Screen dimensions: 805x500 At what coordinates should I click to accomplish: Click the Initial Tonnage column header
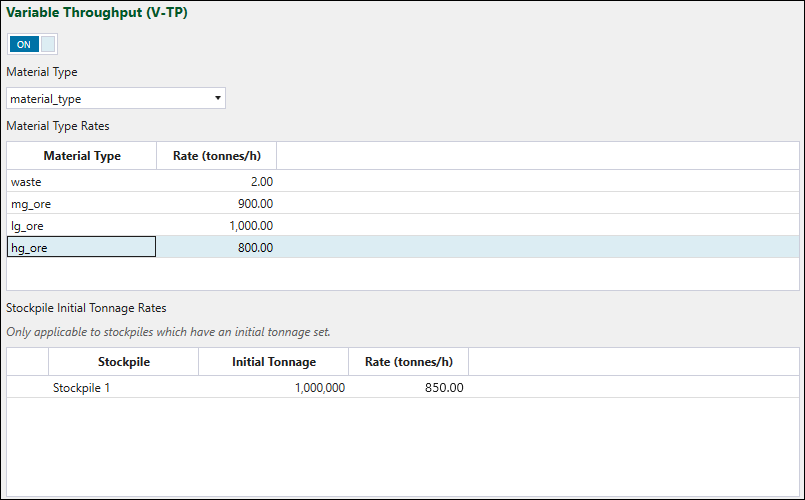point(274,362)
